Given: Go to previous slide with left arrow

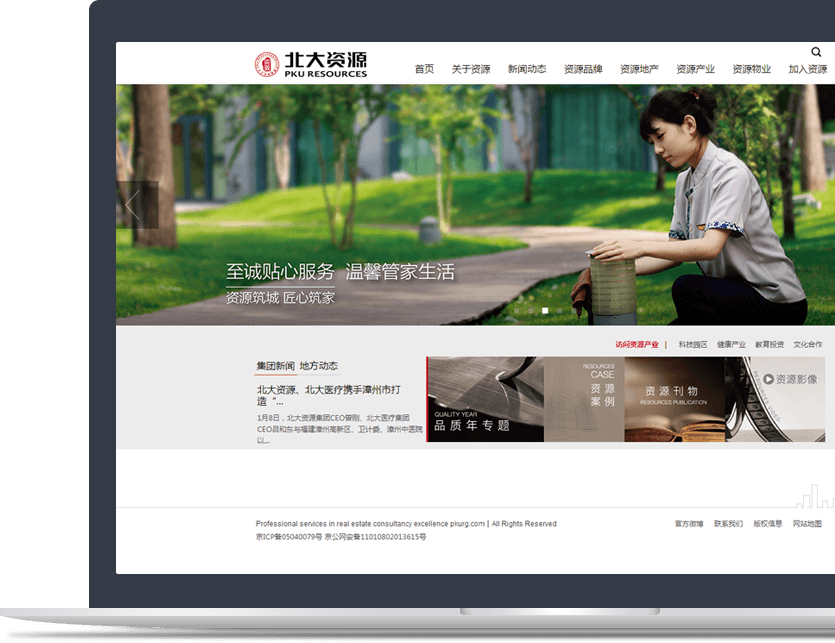Looking at the screenshot, I should pos(136,204).
